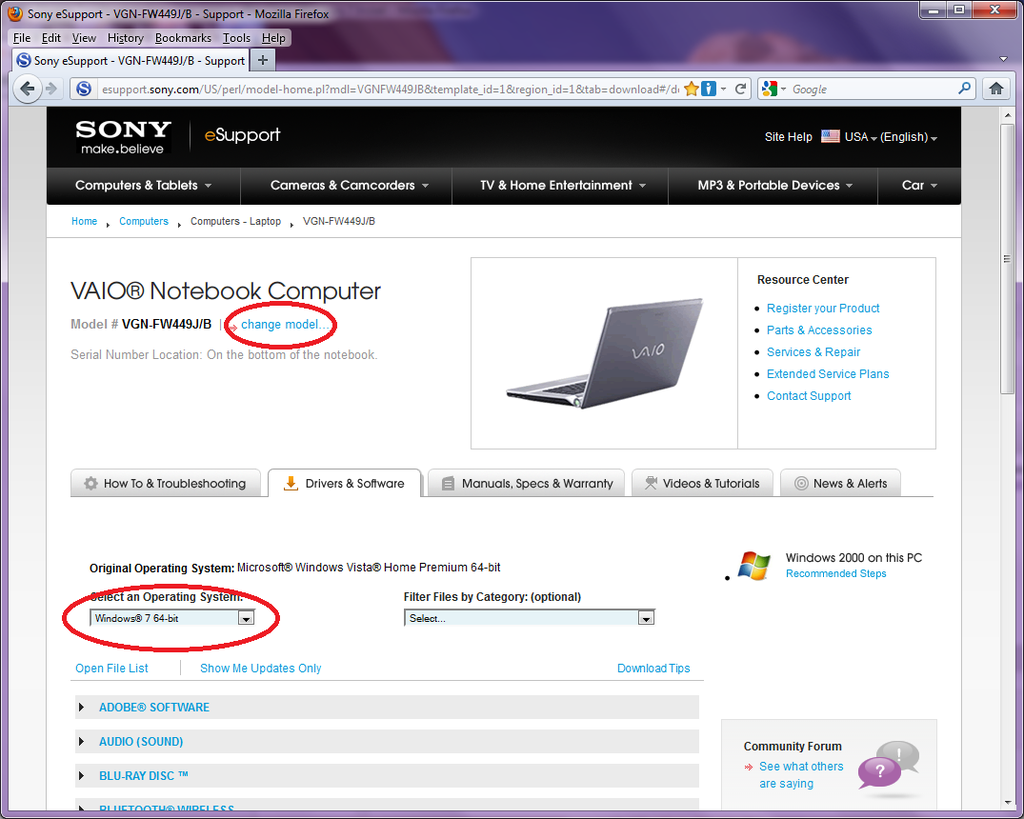Click the Windows flag logo icon
The height and width of the screenshot is (819, 1024).
coord(754,566)
